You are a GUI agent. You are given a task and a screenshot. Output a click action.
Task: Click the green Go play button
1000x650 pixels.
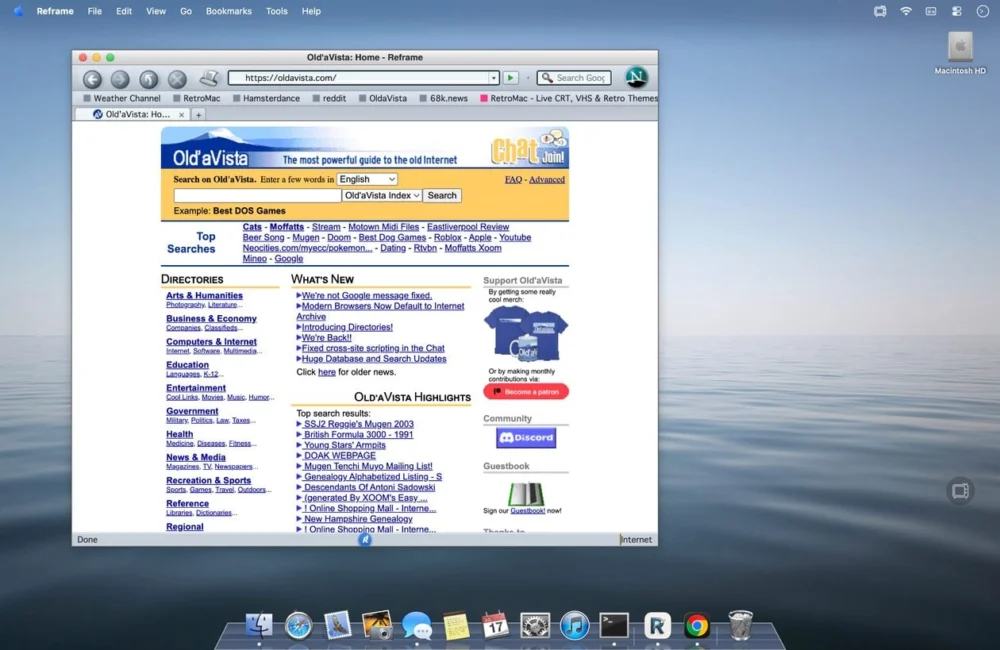coord(510,78)
